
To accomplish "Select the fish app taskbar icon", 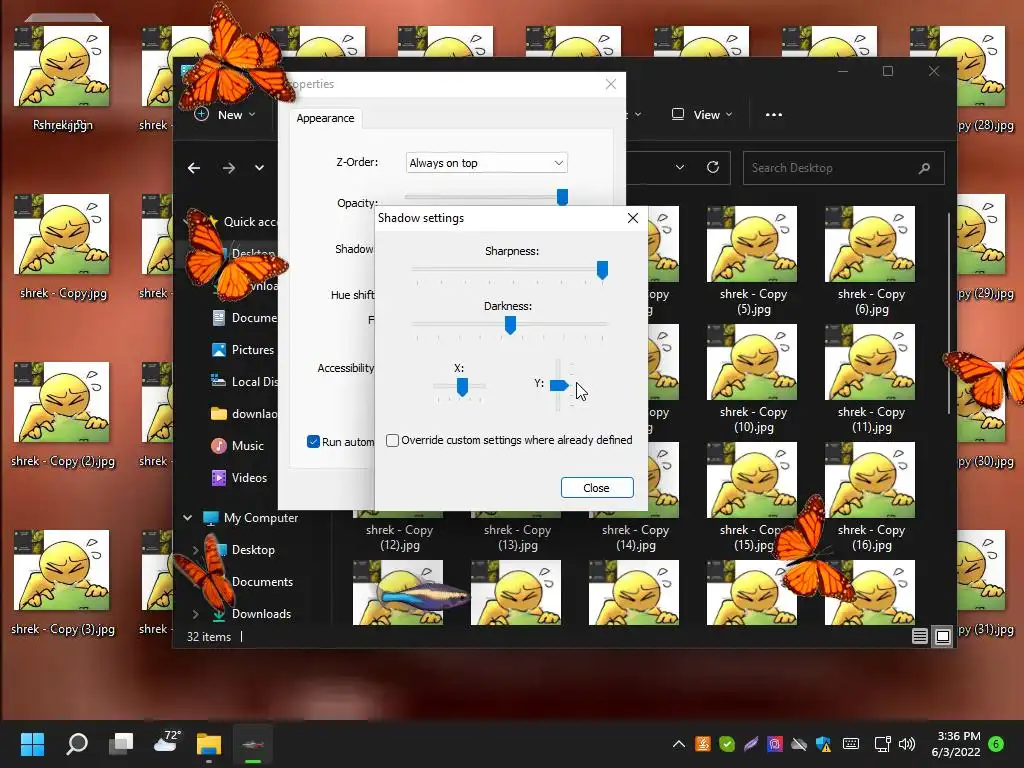I will click(253, 744).
